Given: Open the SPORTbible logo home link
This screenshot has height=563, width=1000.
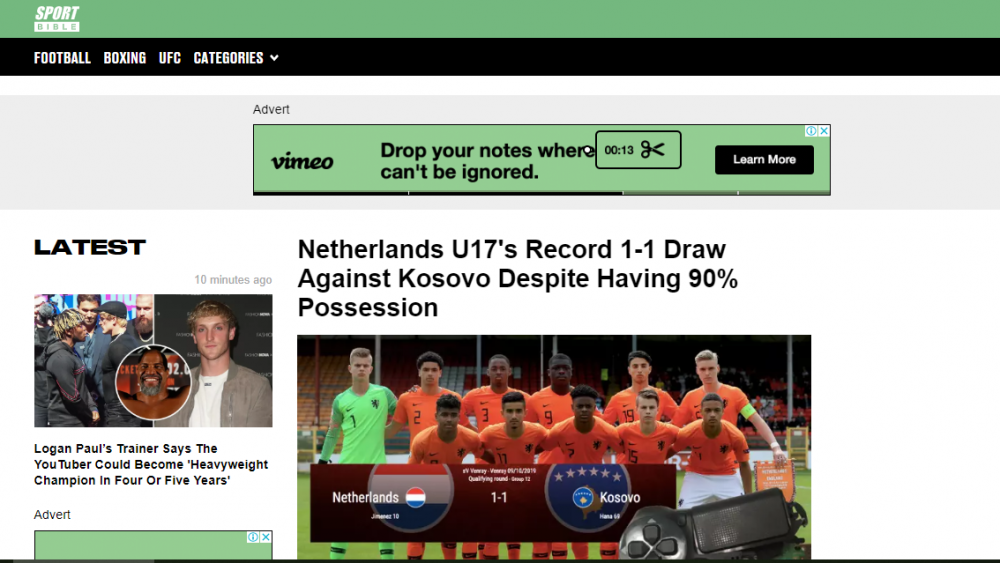Looking at the screenshot, I should pos(57,18).
